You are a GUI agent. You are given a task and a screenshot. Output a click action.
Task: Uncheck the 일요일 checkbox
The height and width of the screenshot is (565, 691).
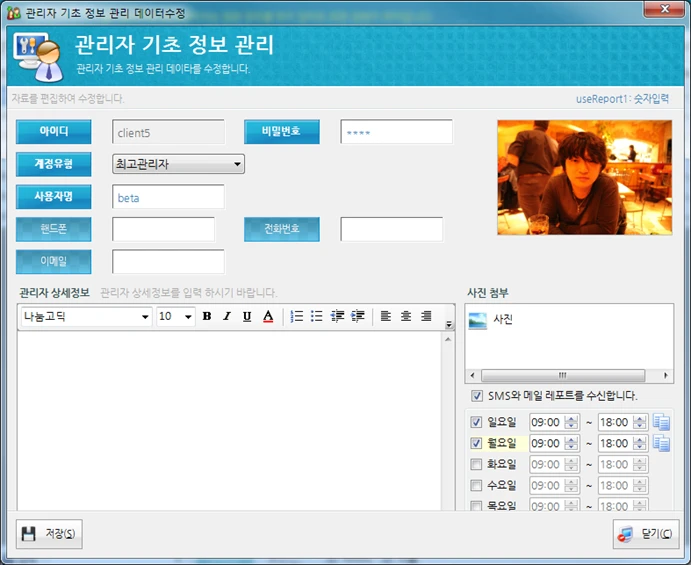(476, 422)
